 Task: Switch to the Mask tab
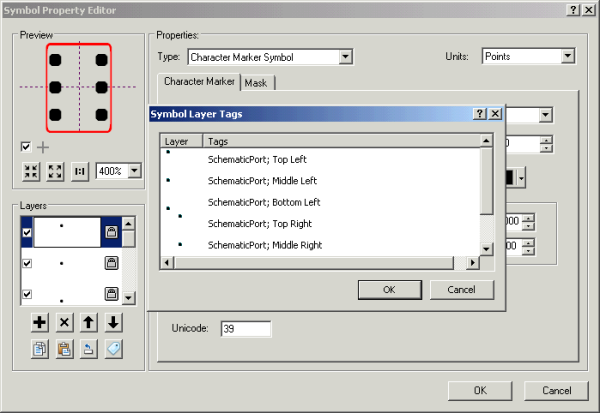256,83
